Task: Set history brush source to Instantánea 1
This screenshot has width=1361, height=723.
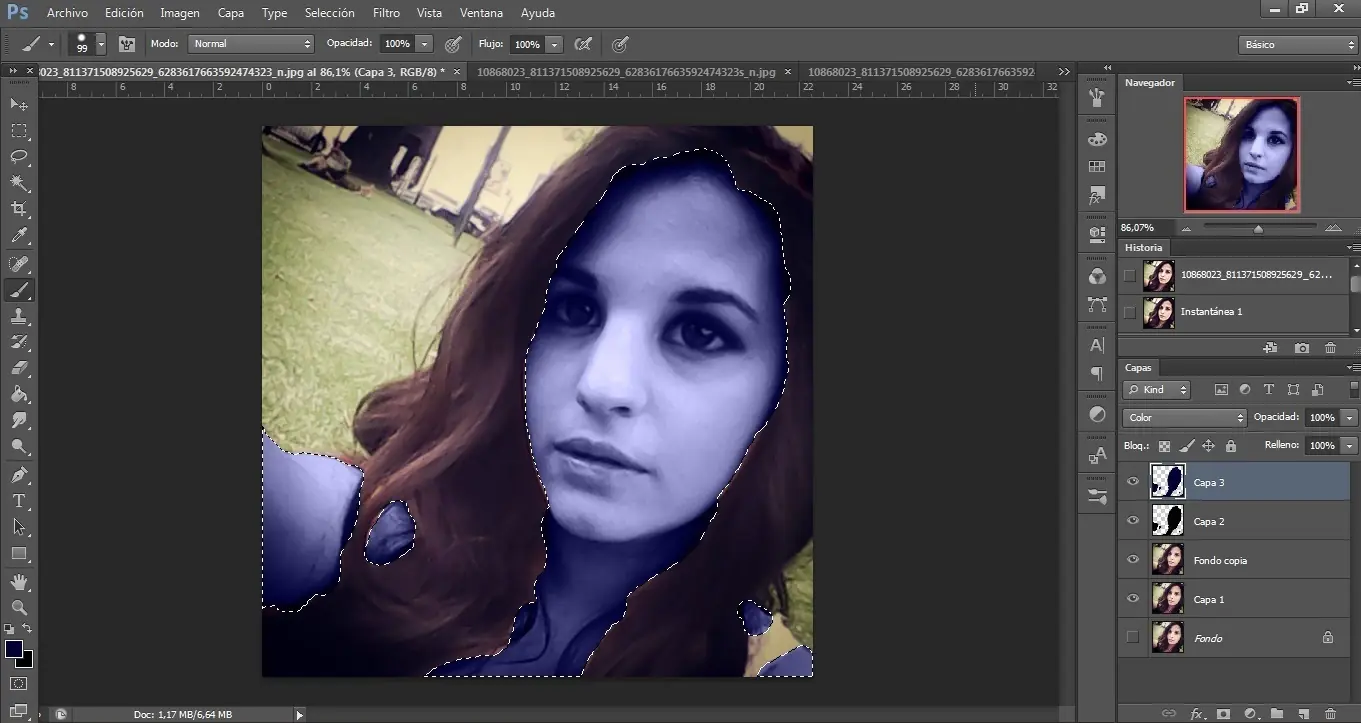Action: pyautogui.click(x=1130, y=312)
